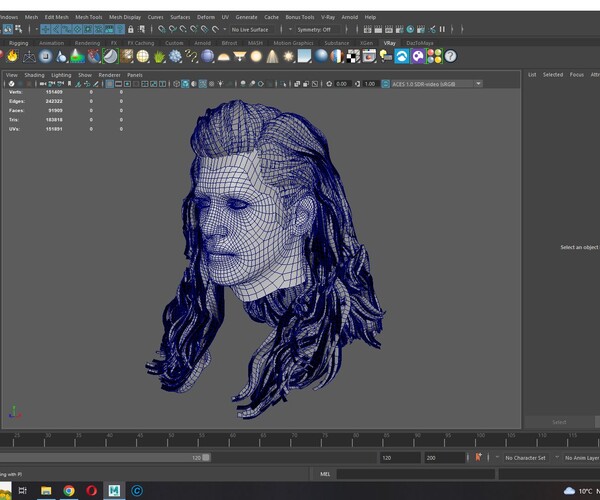Toggle the viewport film gate button
The height and width of the screenshot is (500, 600).
119,84
